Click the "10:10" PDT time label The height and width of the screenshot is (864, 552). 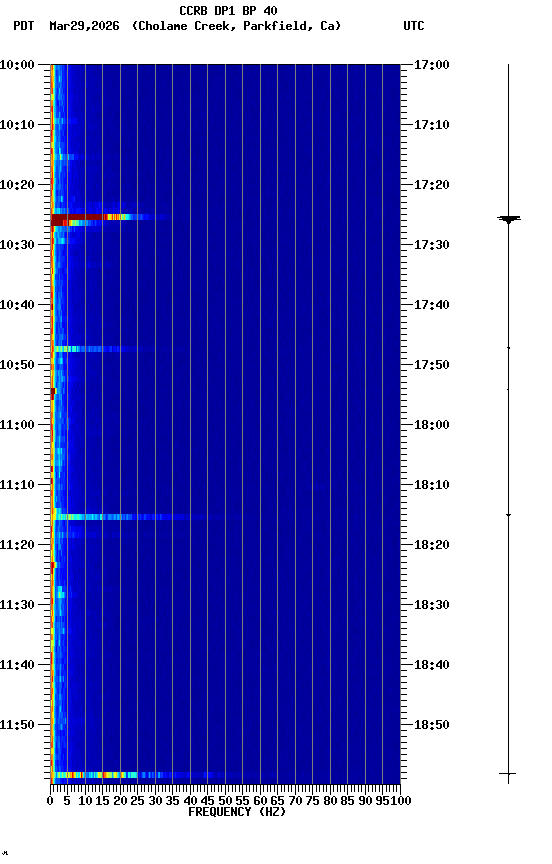17,125
